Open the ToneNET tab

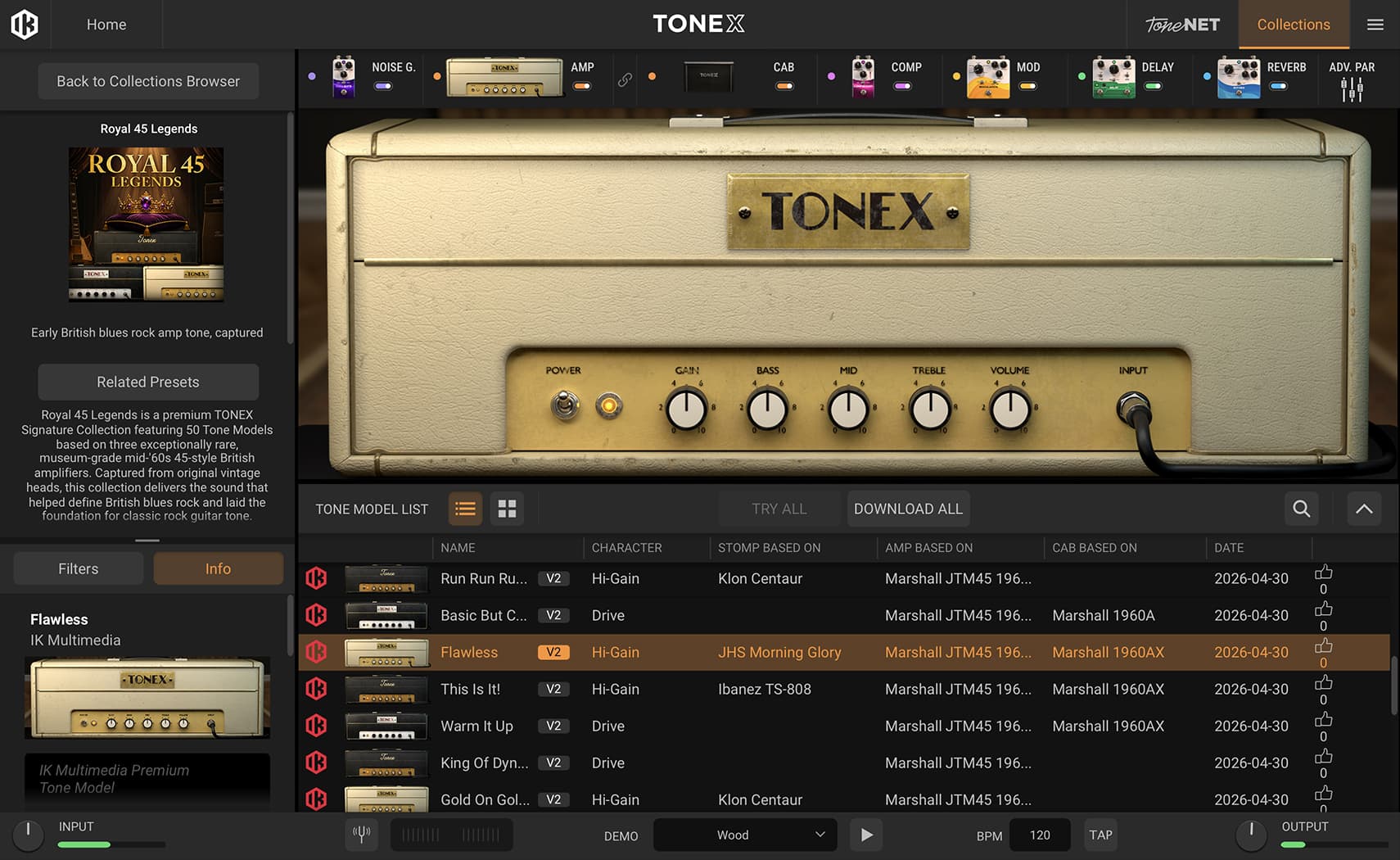point(1182,25)
